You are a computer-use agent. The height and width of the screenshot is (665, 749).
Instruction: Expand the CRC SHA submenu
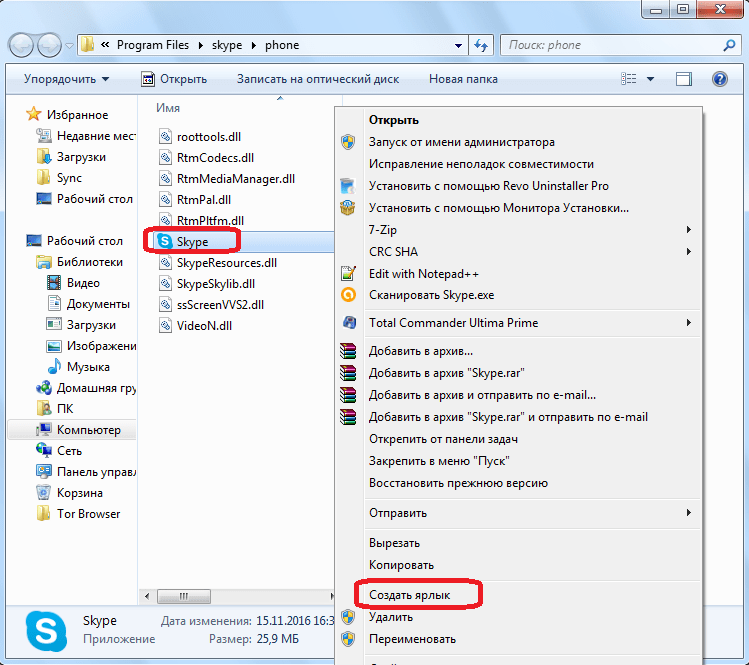click(689, 252)
